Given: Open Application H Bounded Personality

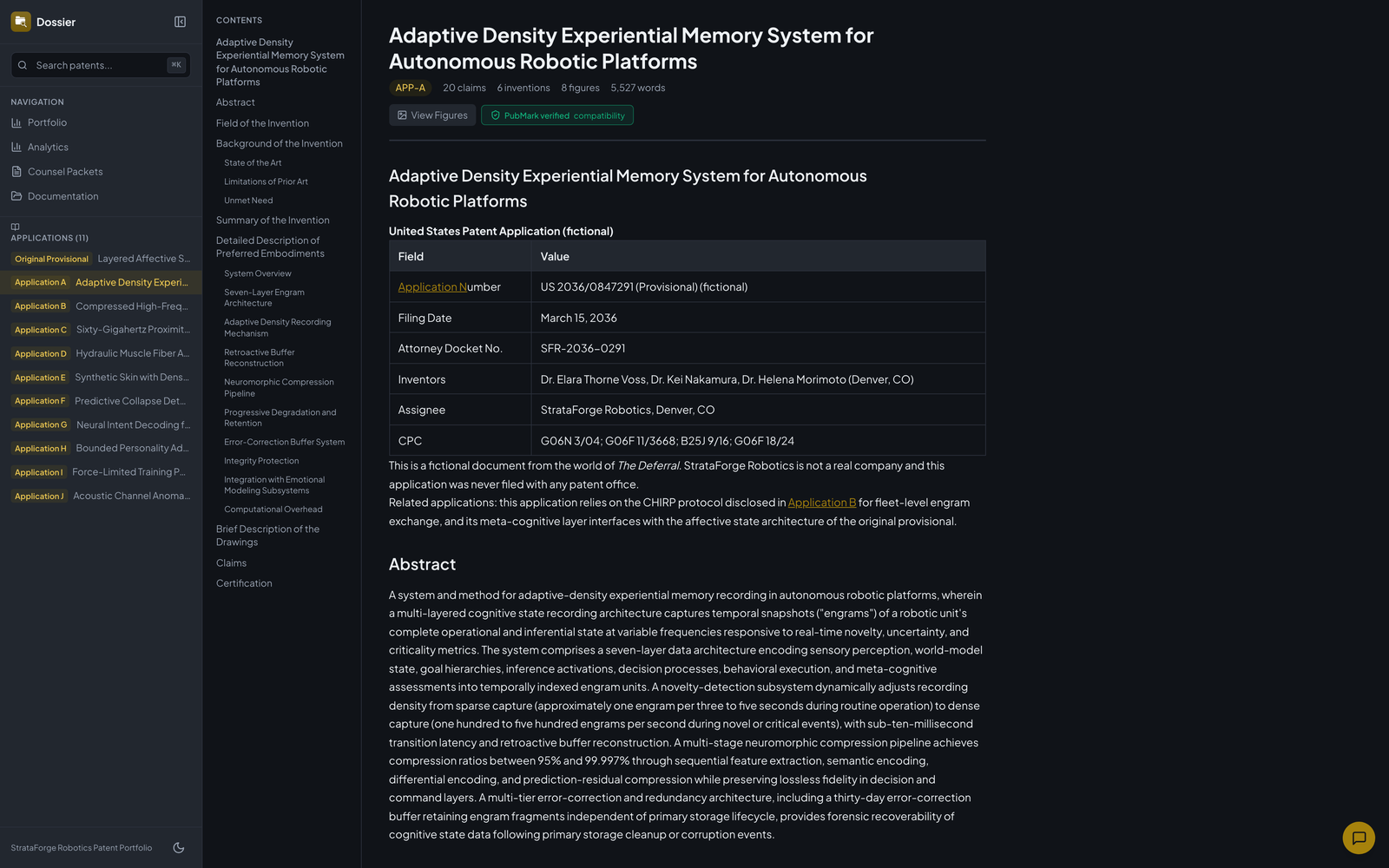Looking at the screenshot, I should [101, 449].
